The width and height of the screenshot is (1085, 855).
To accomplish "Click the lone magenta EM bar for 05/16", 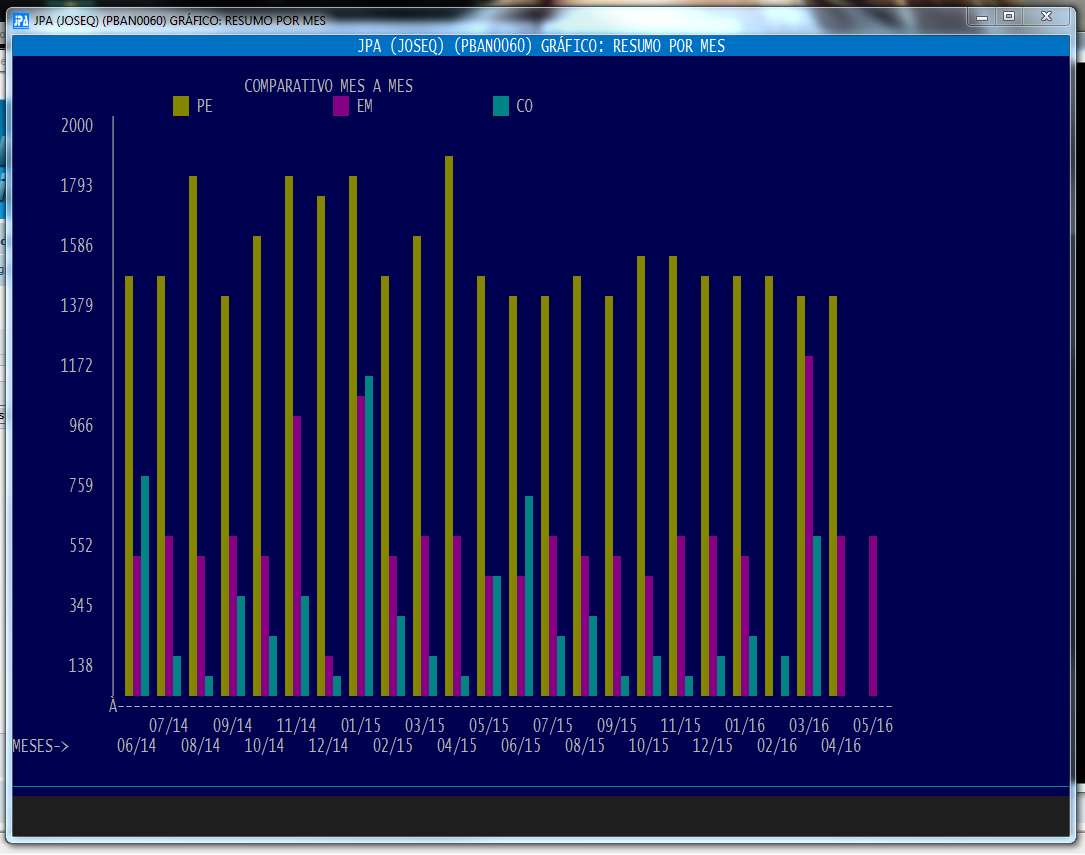I will [873, 615].
